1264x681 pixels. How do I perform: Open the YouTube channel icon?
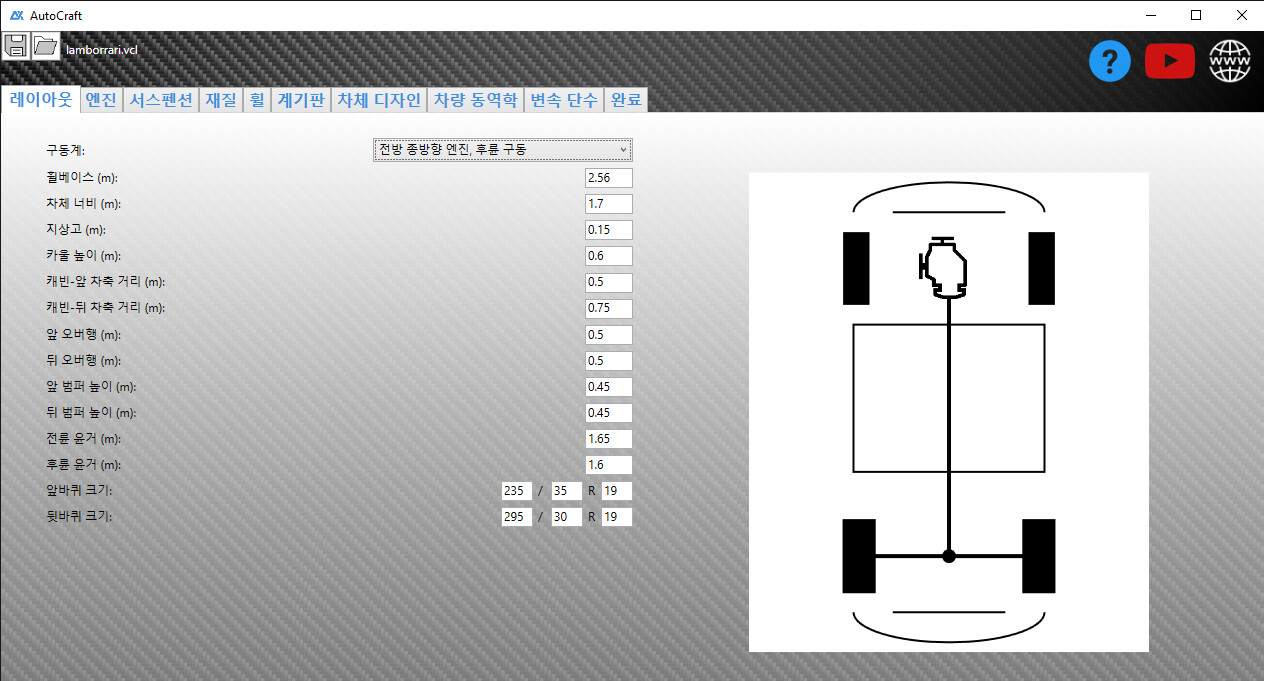point(1169,62)
